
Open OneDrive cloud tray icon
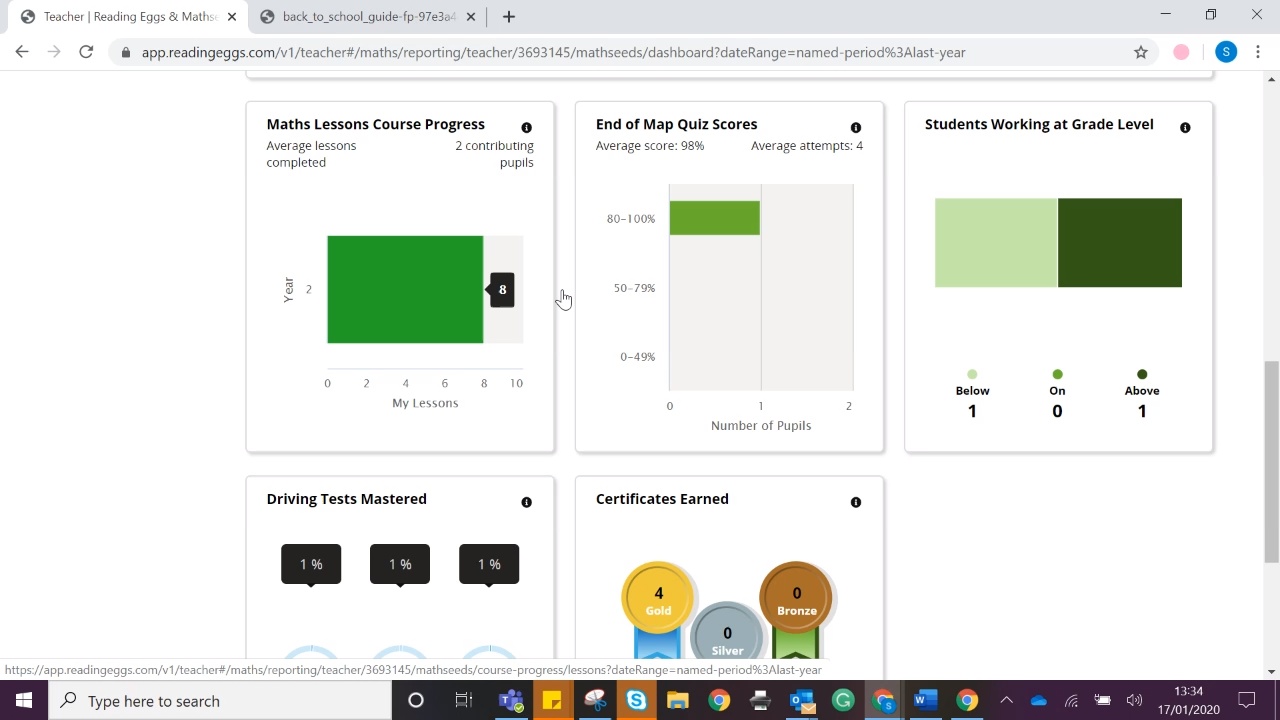tap(1039, 701)
